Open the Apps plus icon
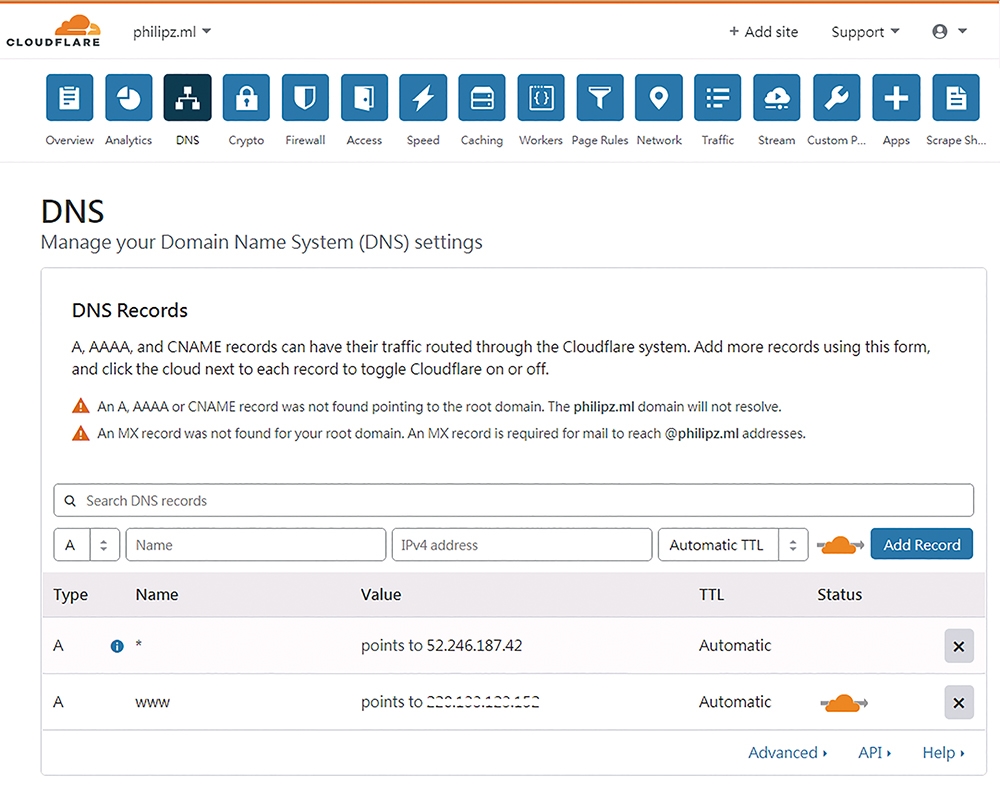The width and height of the screenshot is (1000, 785). [x=896, y=98]
